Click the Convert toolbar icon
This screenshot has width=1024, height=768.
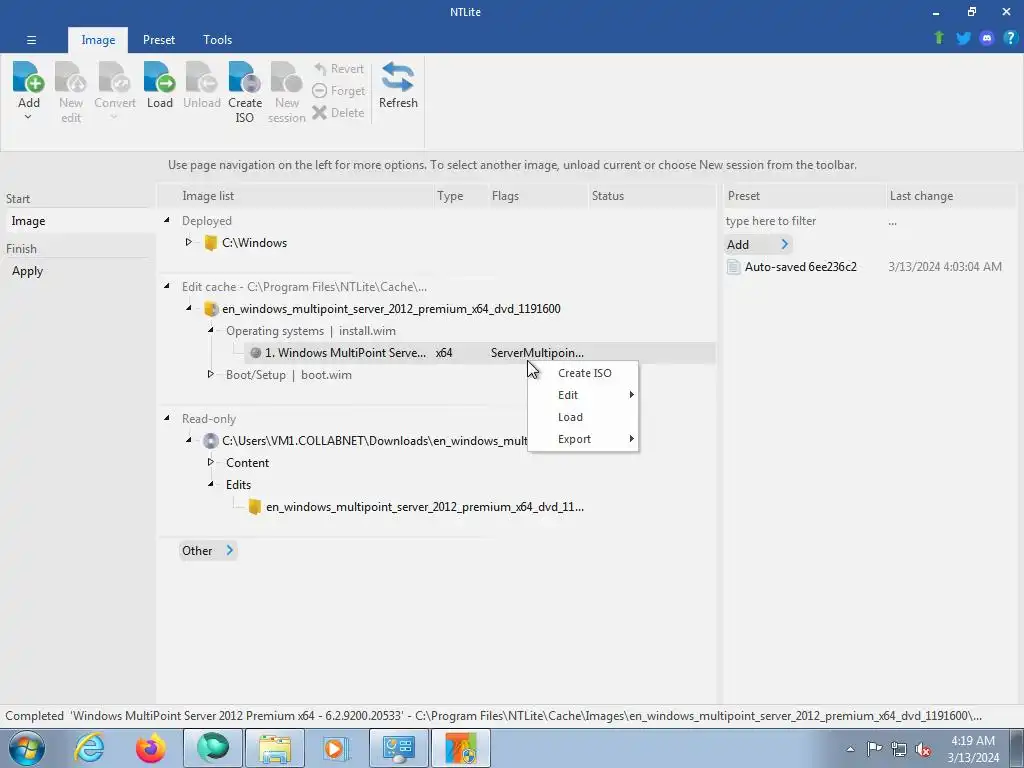point(114,78)
